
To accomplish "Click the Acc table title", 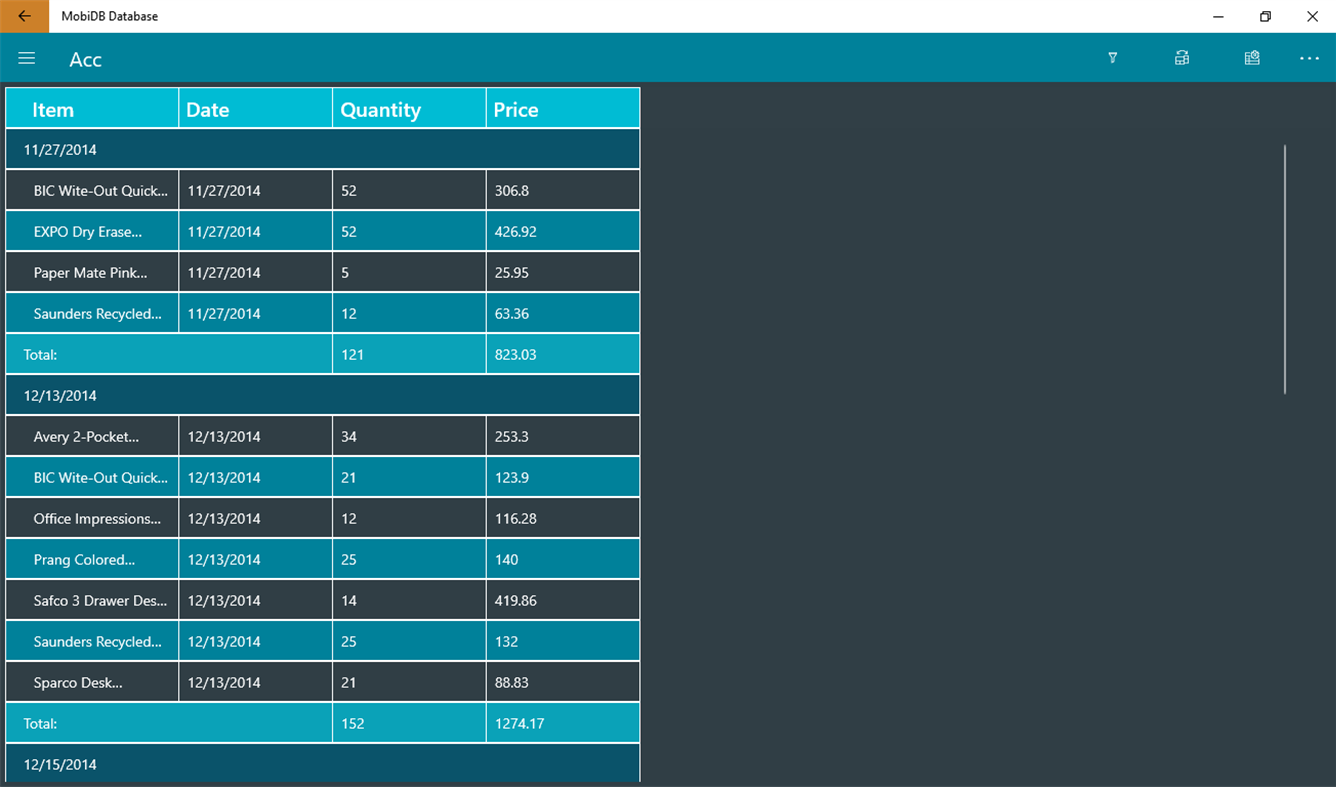I will pyautogui.click(x=86, y=60).
